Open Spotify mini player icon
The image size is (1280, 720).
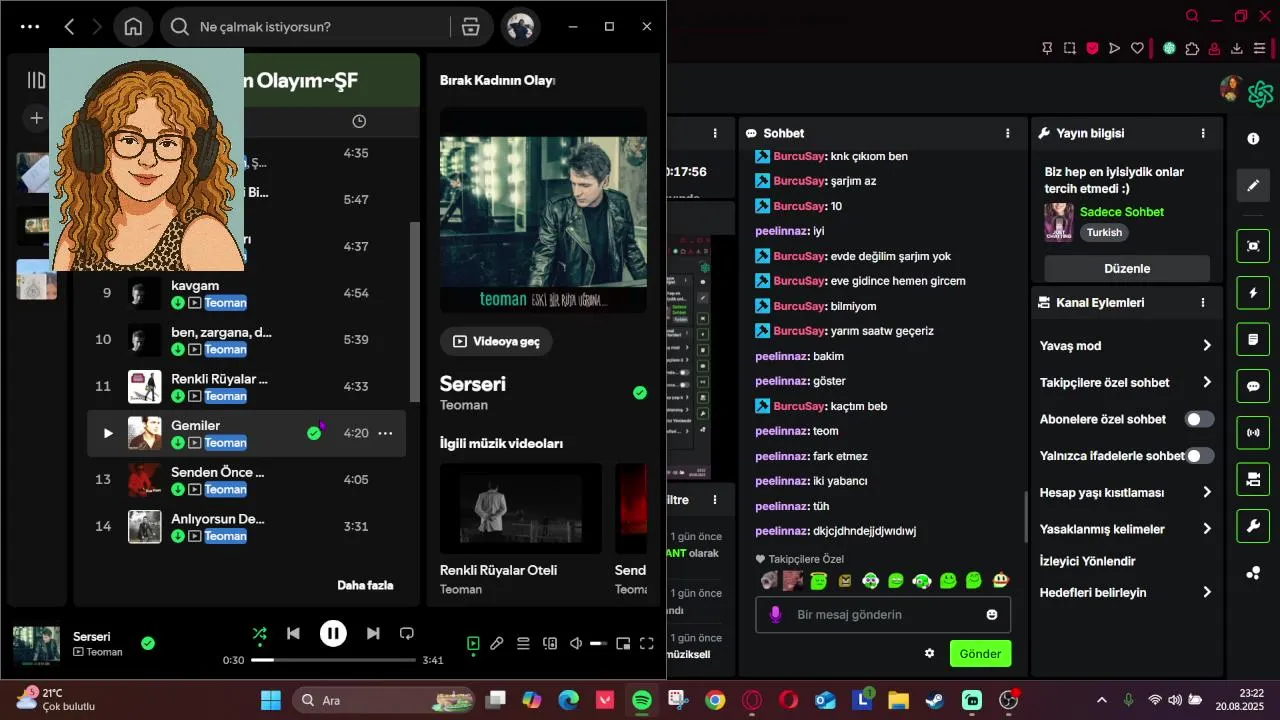point(623,643)
